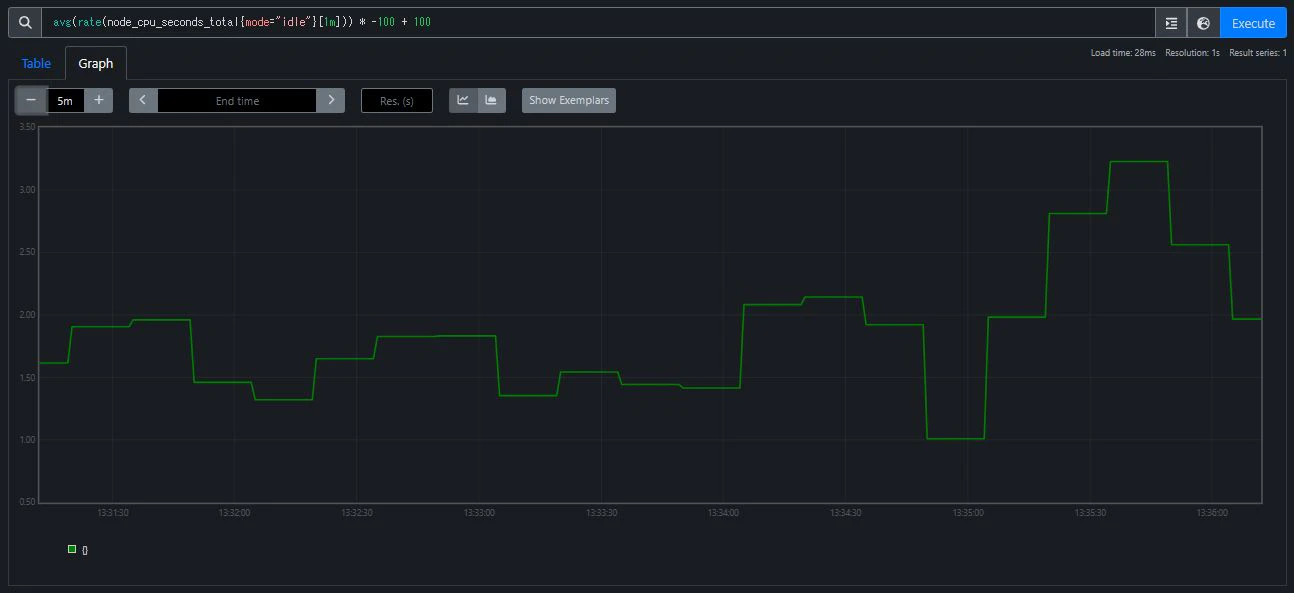1294x593 pixels.
Task: Click the 2.00 y-axis label
Action: tap(27, 315)
